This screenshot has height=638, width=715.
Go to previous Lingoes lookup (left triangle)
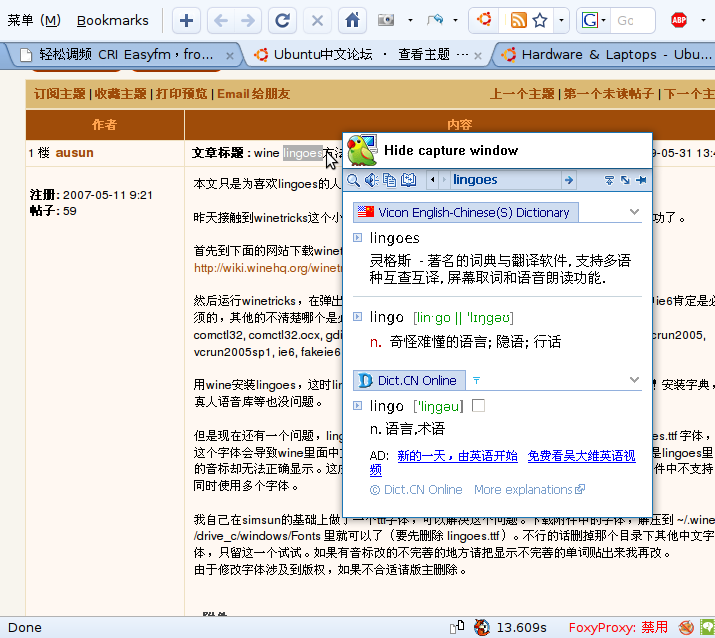coord(432,180)
